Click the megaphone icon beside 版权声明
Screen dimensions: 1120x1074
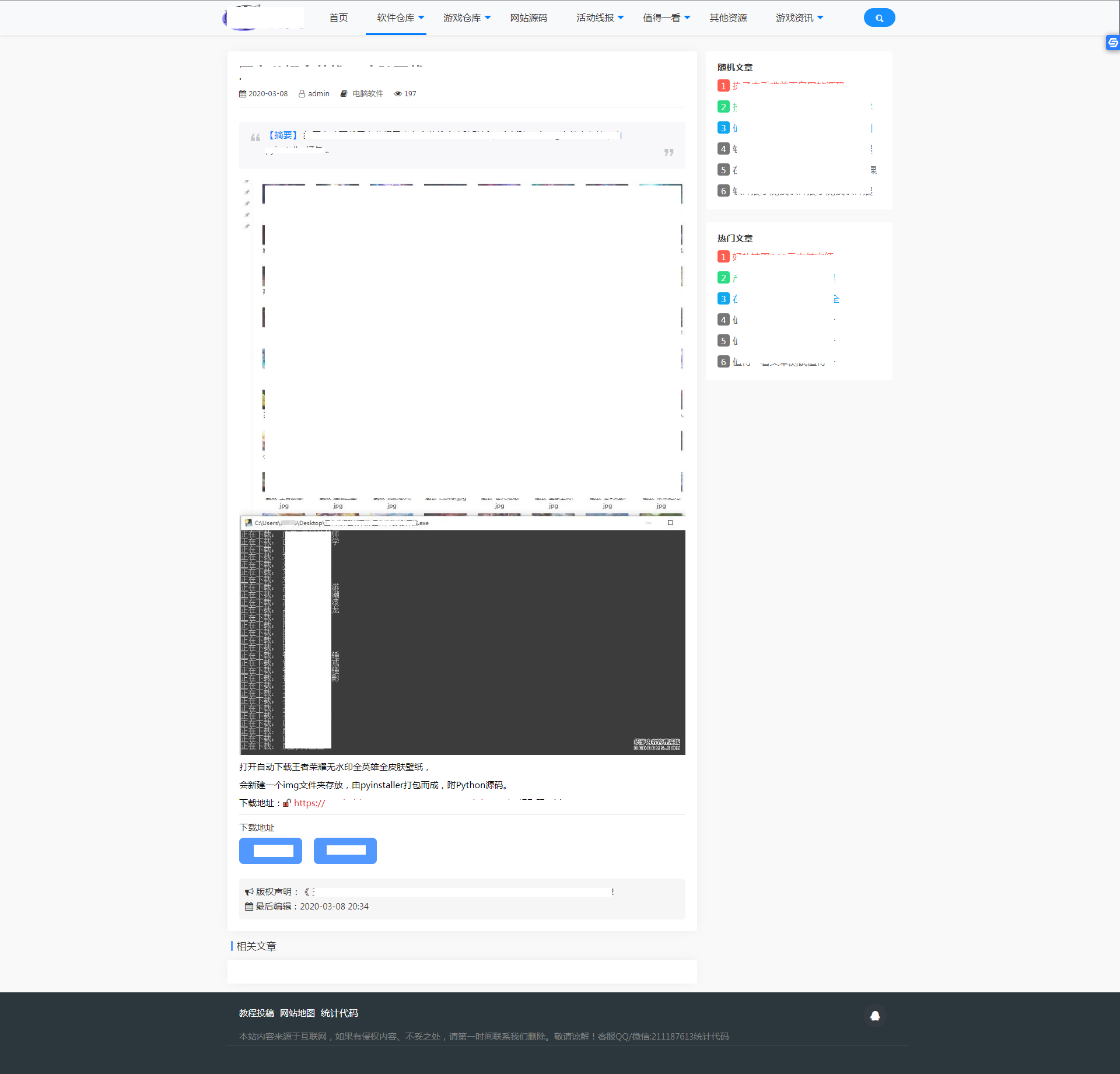point(249,892)
